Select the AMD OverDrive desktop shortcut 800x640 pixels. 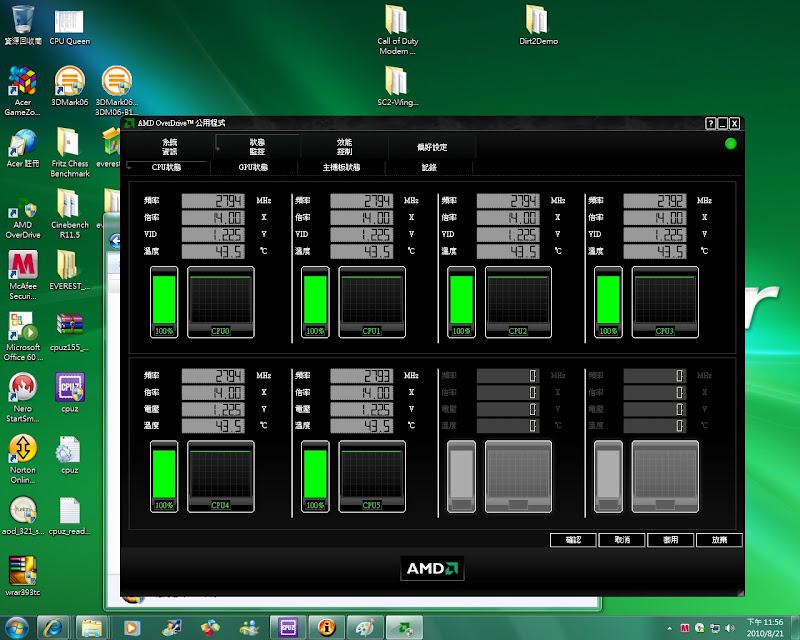(22, 218)
